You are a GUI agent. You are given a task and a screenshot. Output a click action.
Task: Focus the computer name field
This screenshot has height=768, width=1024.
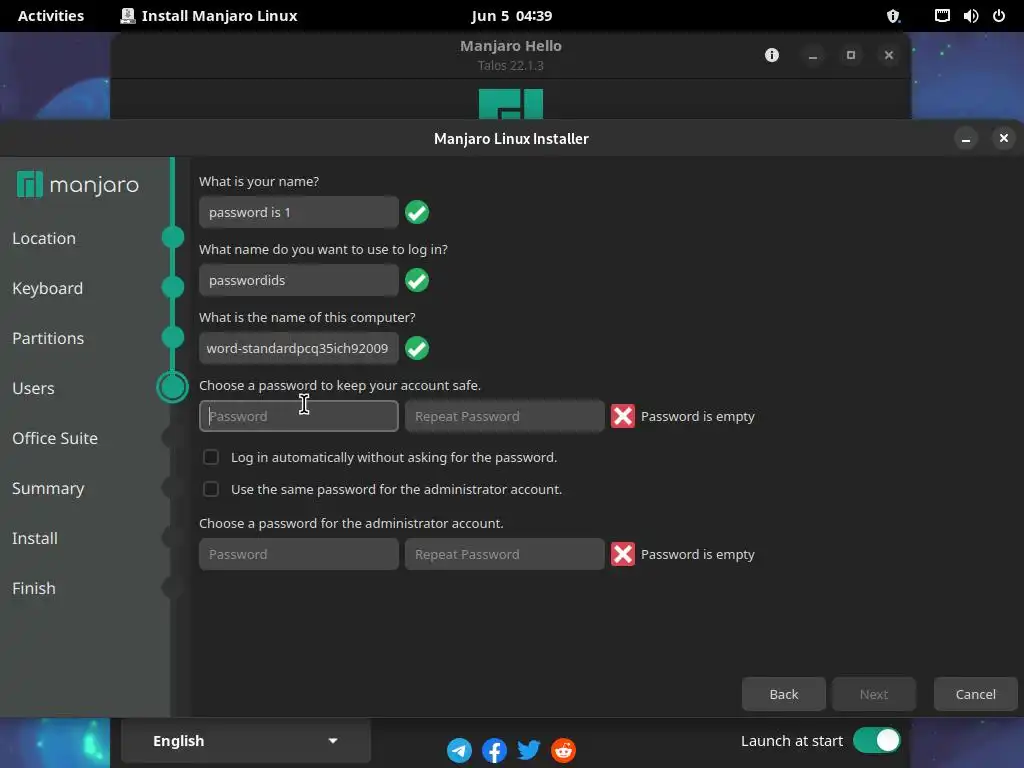point(298,348)
